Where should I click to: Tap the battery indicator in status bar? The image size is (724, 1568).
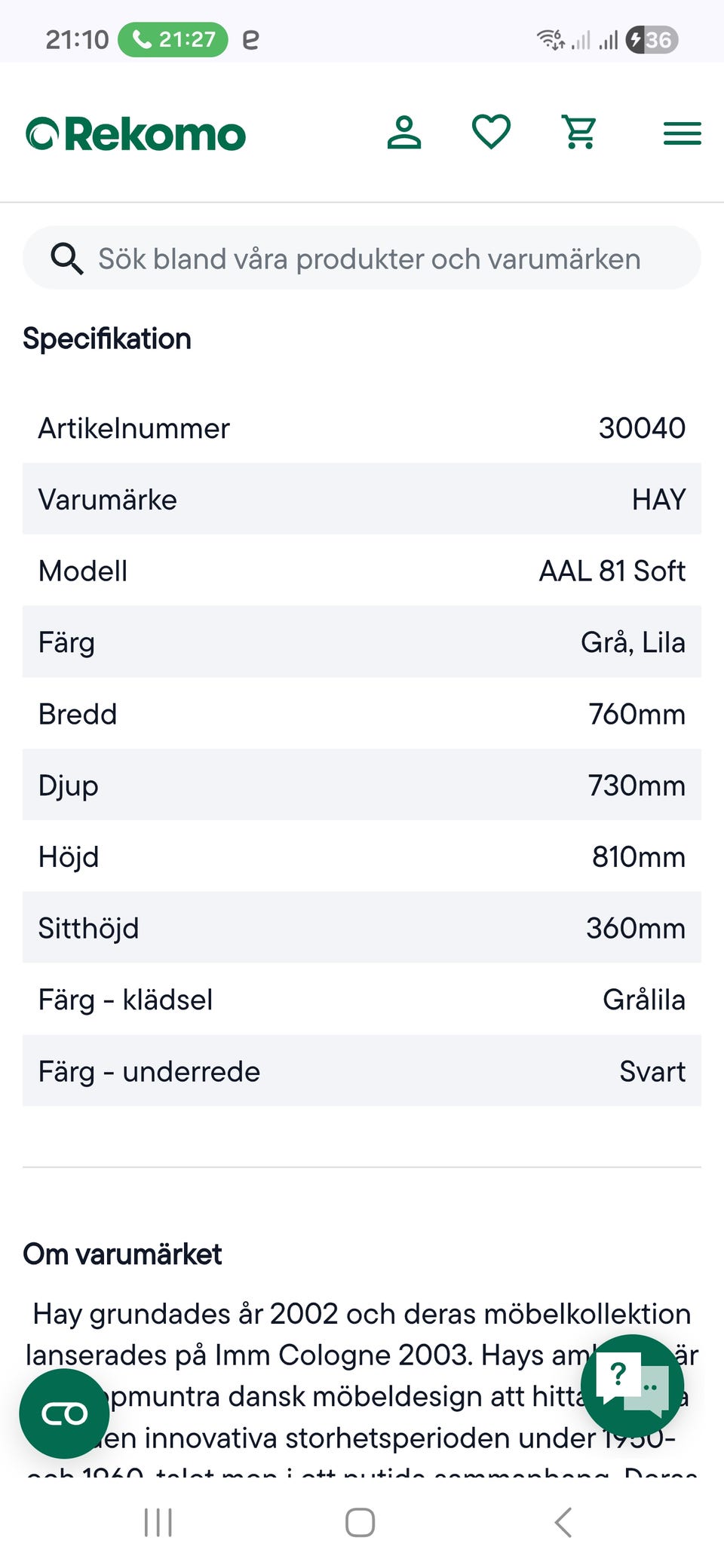652,39
